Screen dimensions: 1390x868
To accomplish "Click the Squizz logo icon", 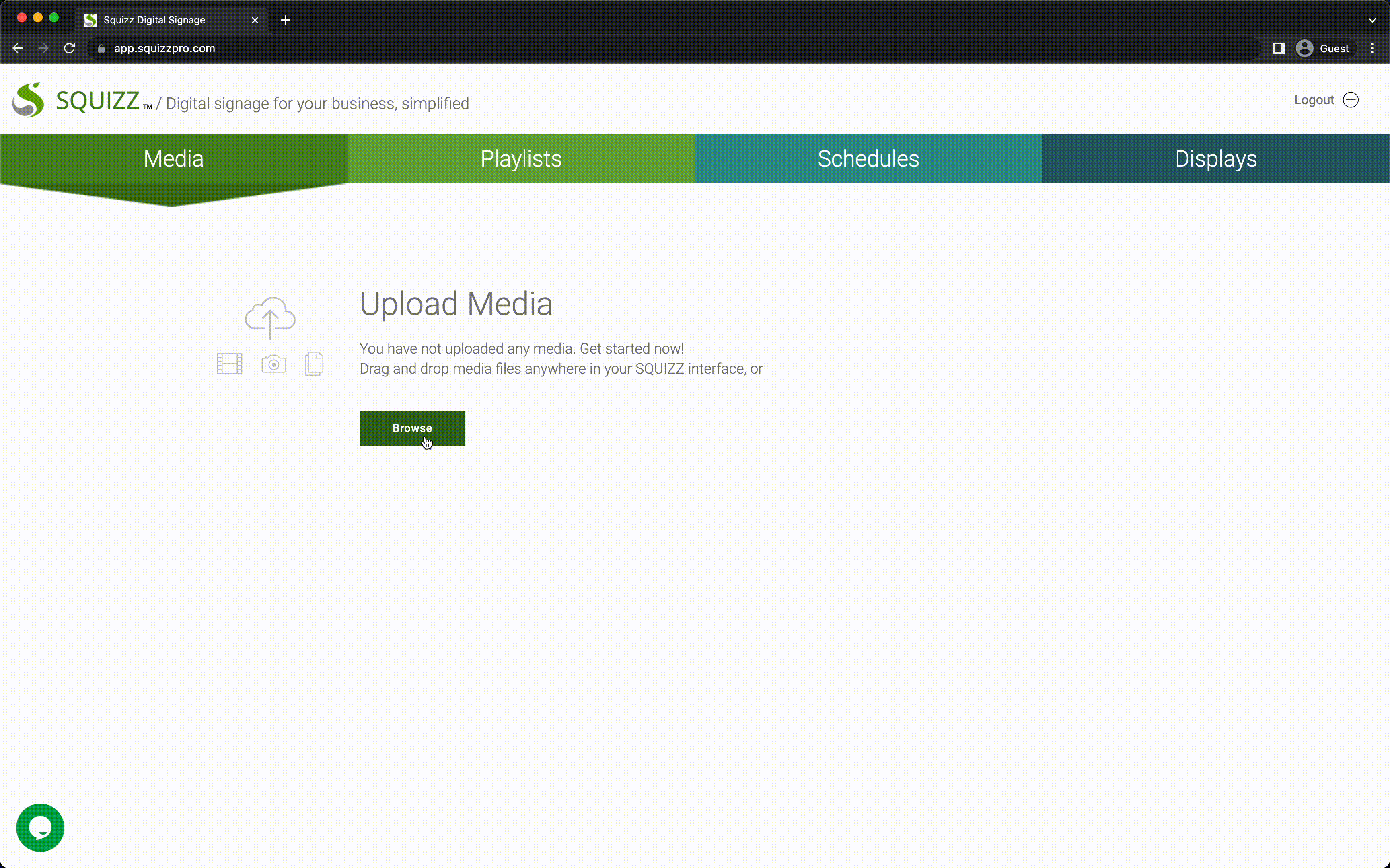I will tap(28, 100).
